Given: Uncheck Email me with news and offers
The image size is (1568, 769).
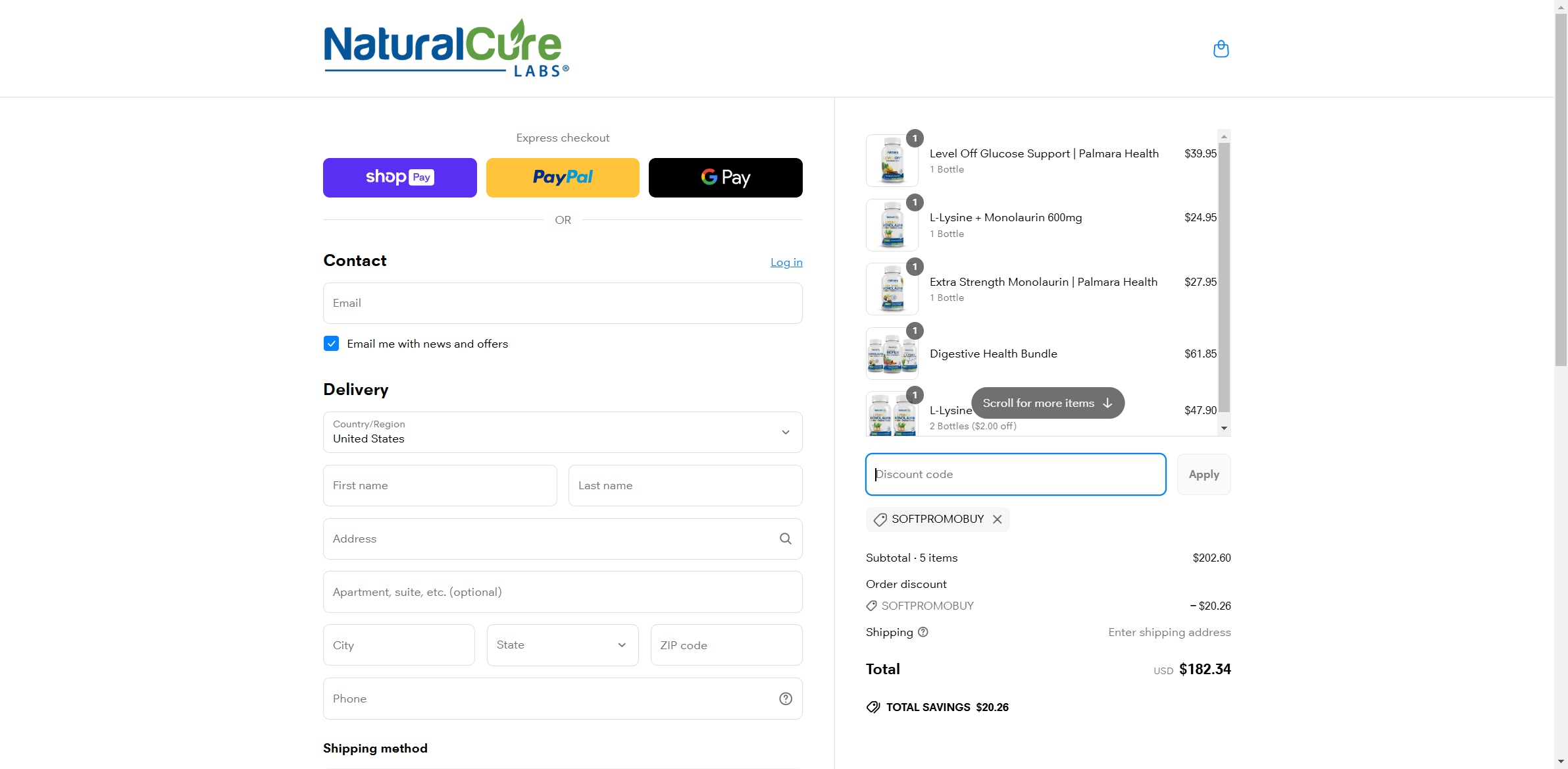Looking at the screenshot, I should 332,344.
